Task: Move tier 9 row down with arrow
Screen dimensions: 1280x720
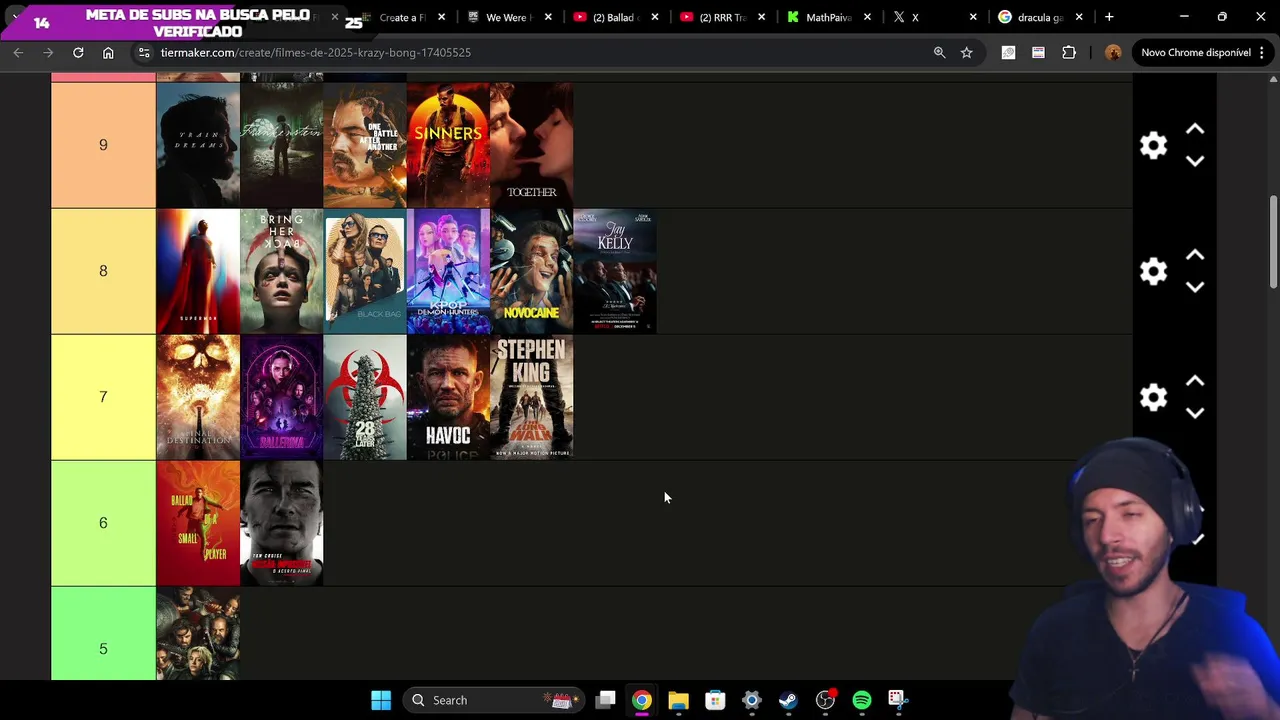Action: click(x=1195, y=161)
